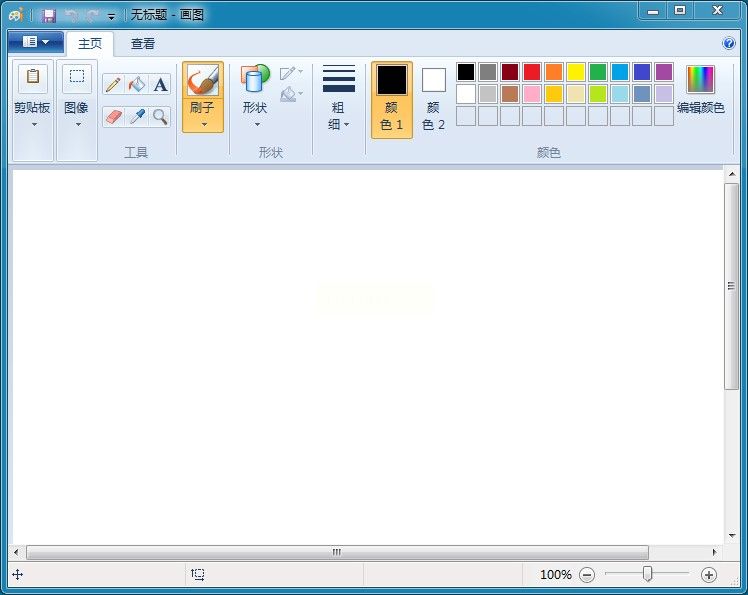Activate 颜色 1 foreground color
748x595 pixels.
(x=392, y=99)
